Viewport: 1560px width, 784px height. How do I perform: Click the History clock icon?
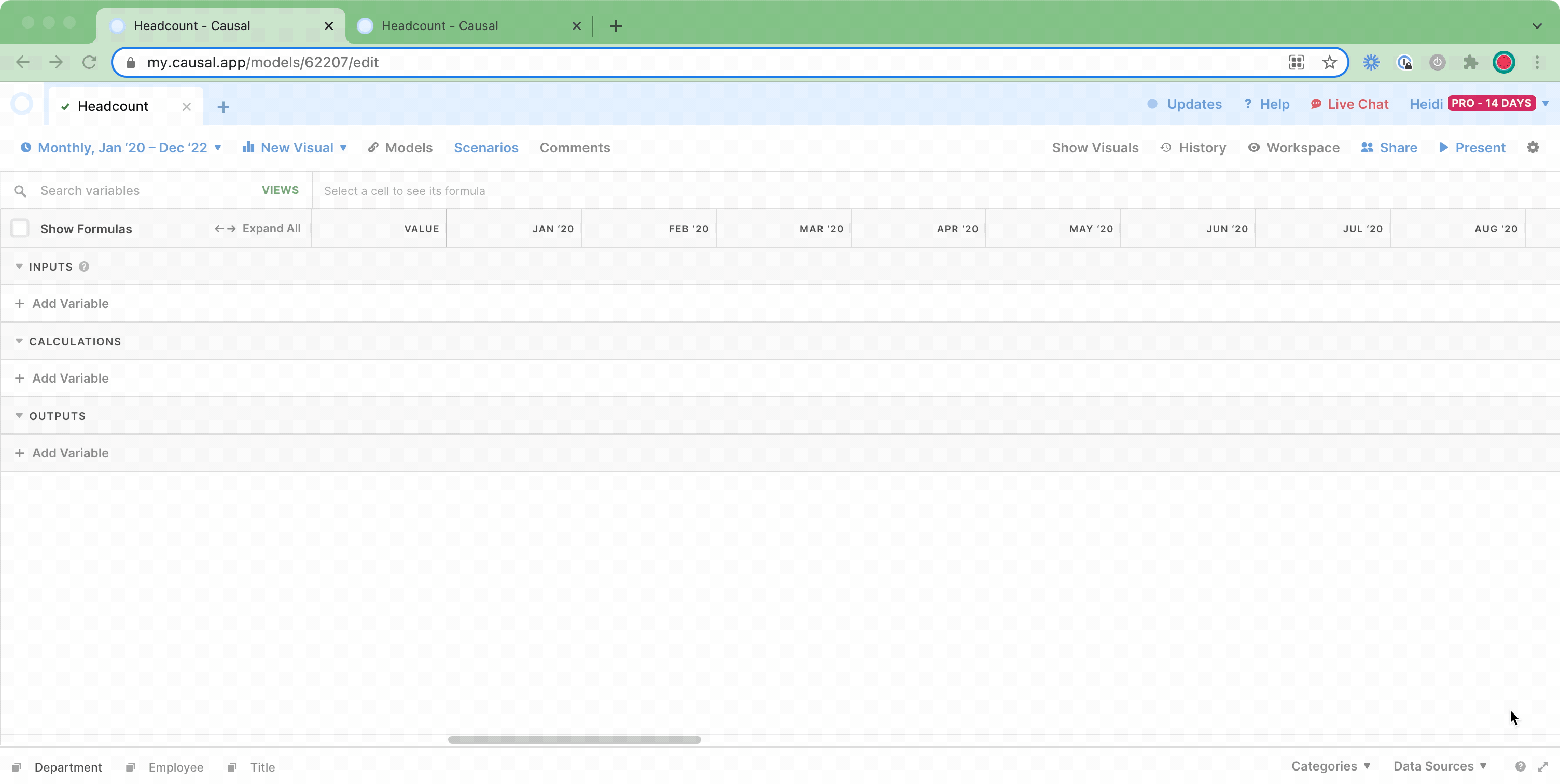(1166, 148)
